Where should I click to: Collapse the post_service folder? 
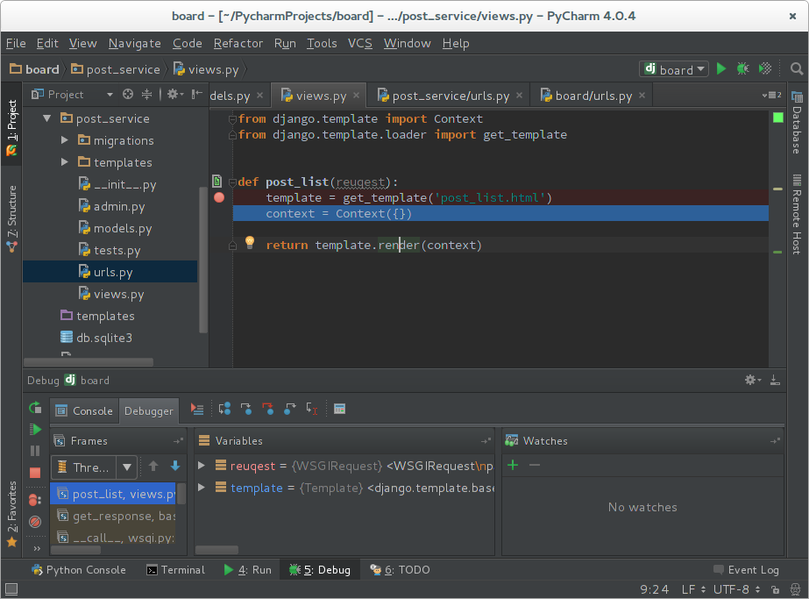[47, 119]
